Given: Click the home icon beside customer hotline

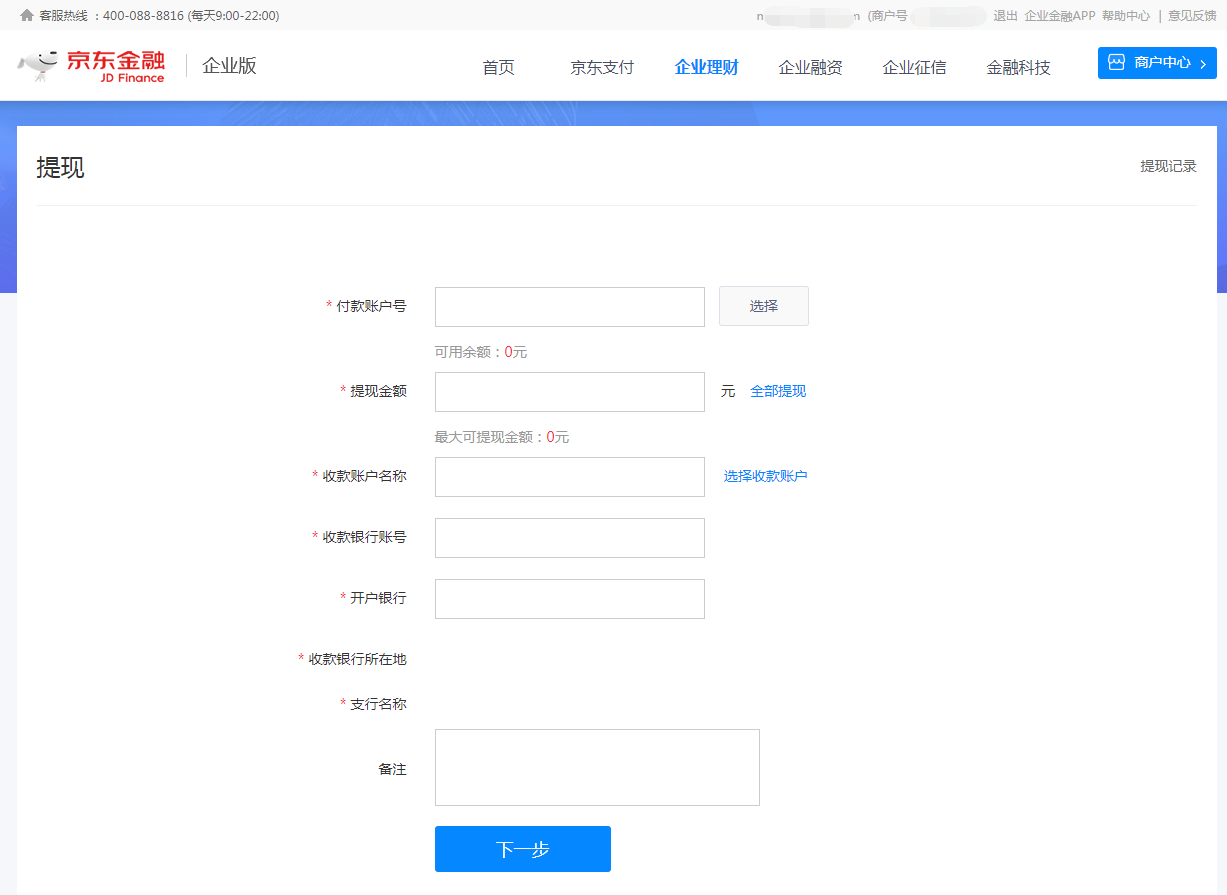Looking at the screenshot, I should tap(27, 16).
